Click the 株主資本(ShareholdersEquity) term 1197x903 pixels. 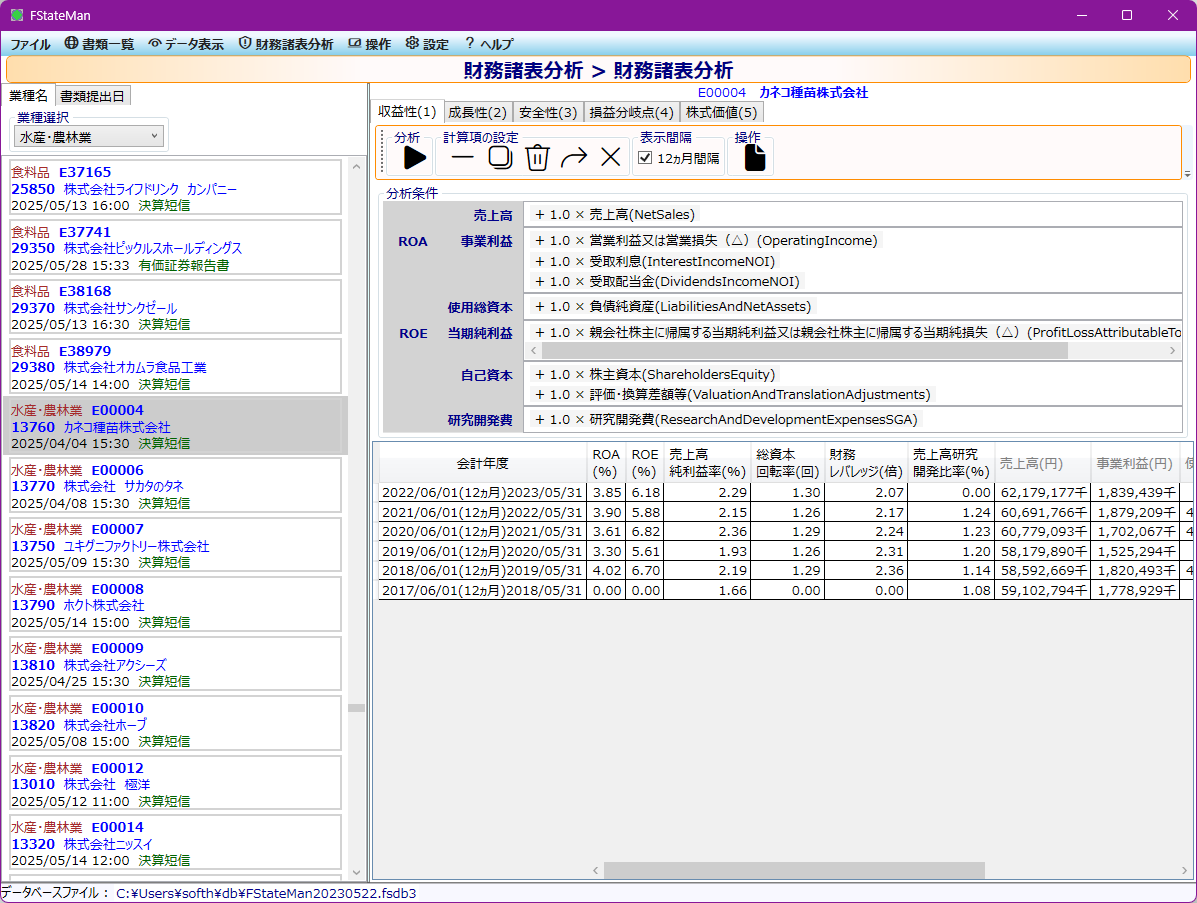coord(654,374)
